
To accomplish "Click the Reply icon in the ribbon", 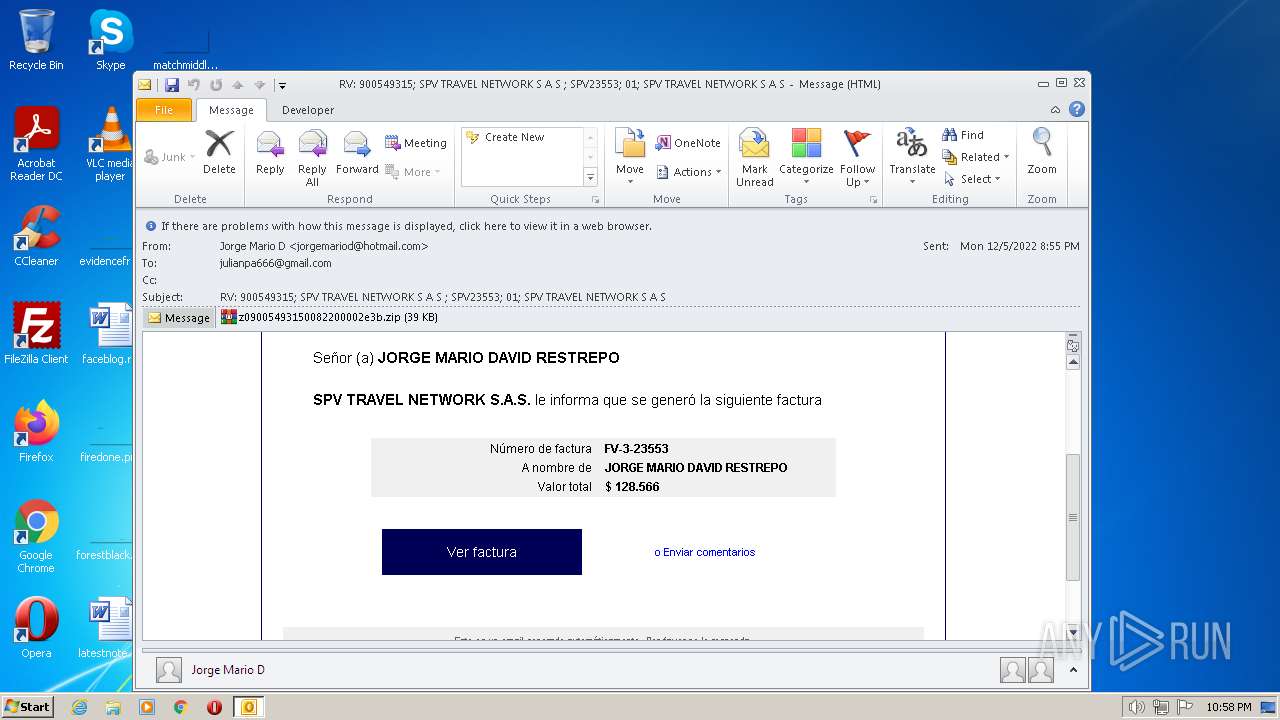I will click(270, 153).
